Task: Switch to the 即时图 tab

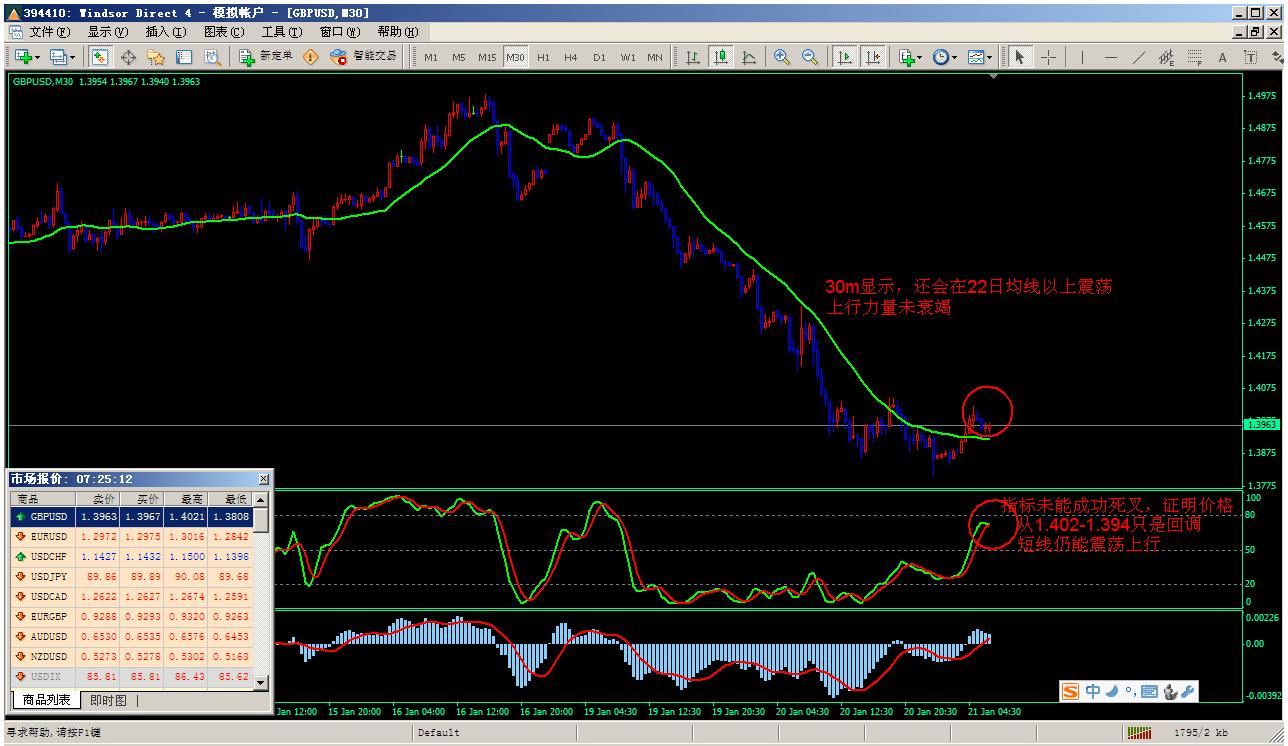Action: (108, 700)
